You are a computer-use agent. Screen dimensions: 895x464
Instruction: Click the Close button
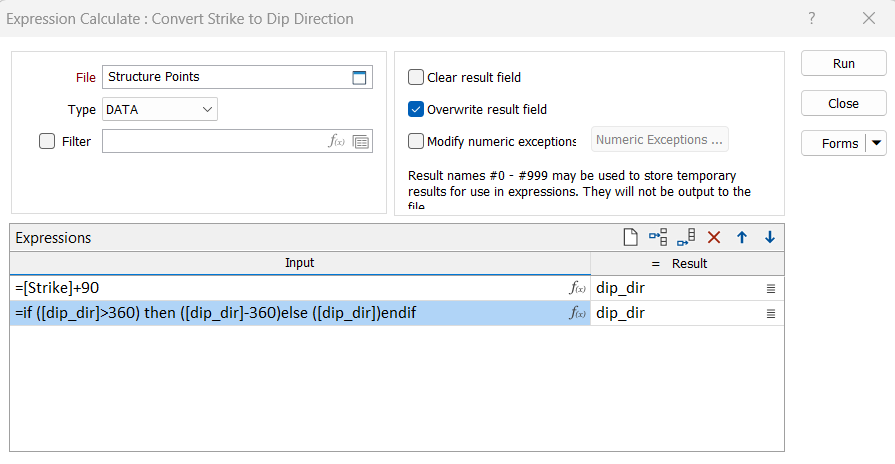coord(843,103)
